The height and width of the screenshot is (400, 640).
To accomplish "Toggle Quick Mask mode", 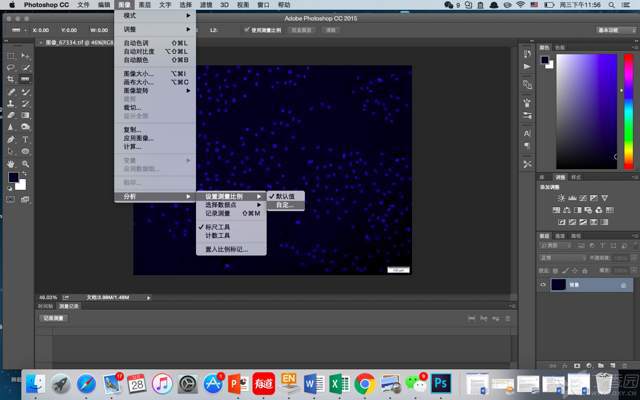I will pyautogui.click(x=11, y=200).
